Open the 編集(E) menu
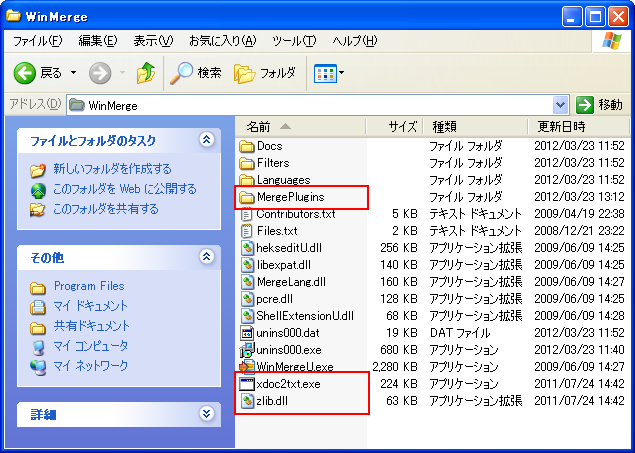This screenshot has width=635, height=453. coord(98,40)
